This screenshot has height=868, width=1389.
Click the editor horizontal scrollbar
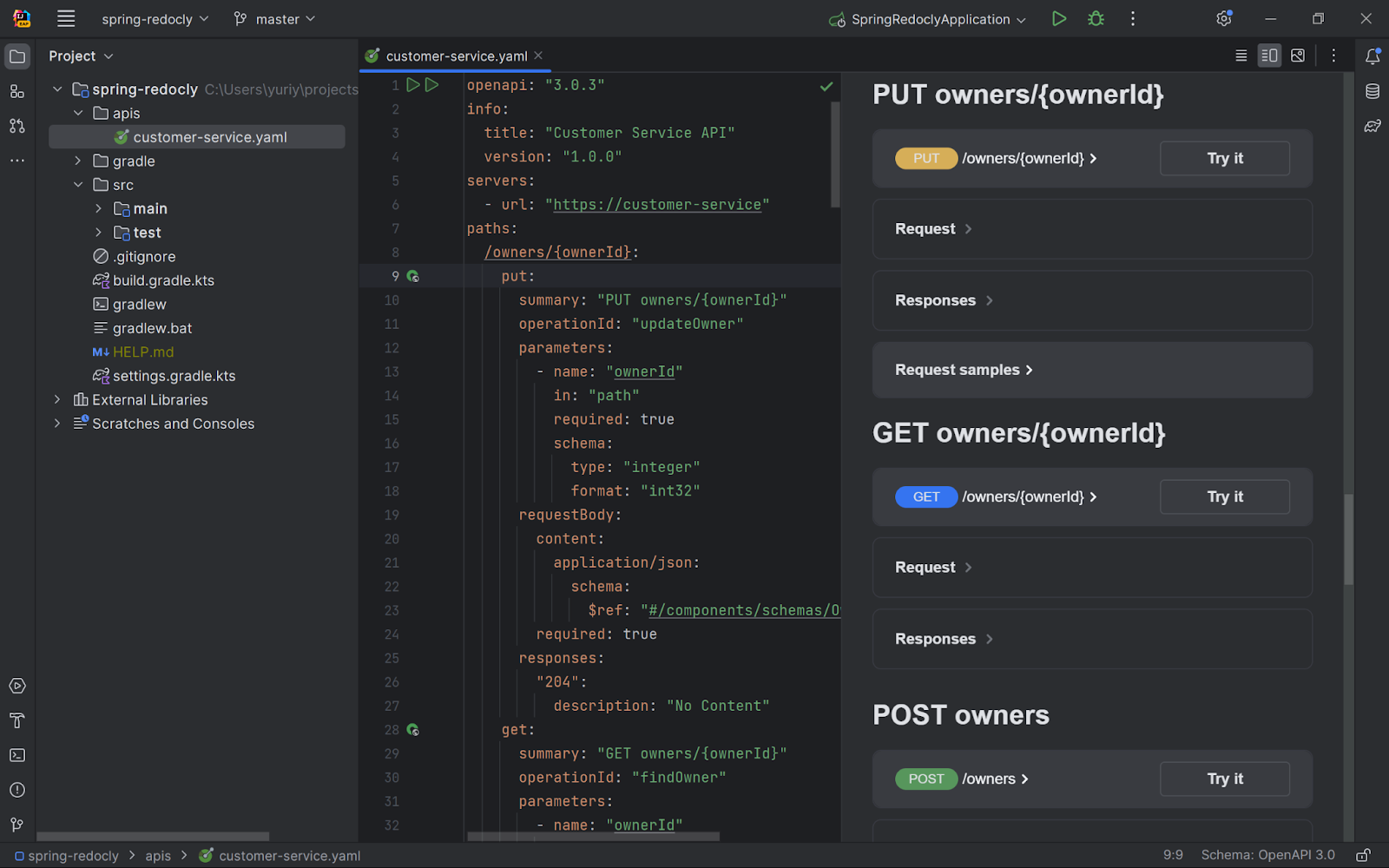click(593, 837)
